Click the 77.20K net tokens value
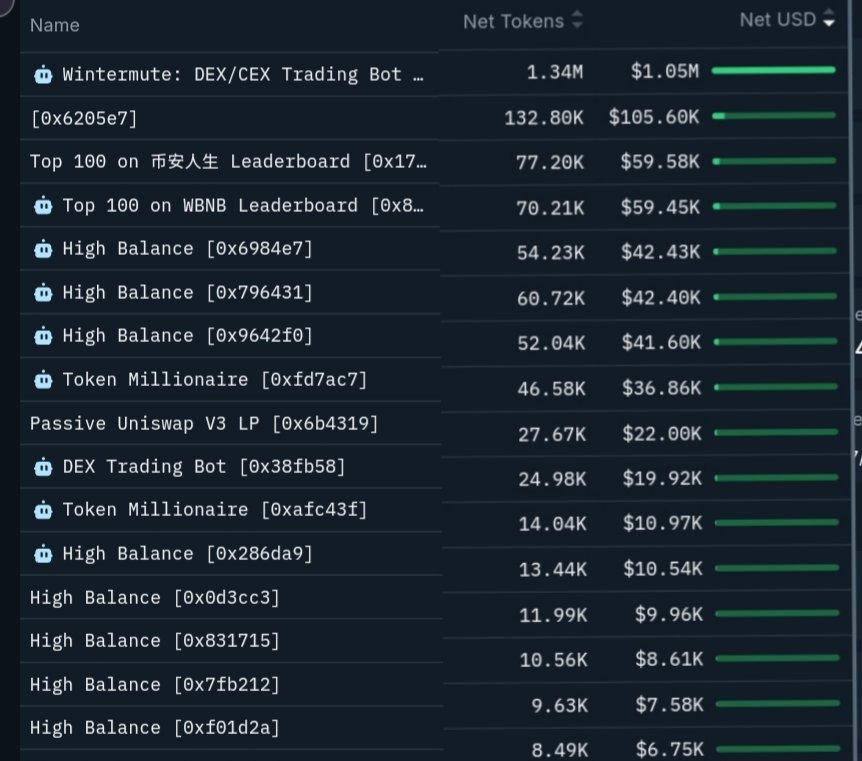The image size is (862, 761). tap(550, 162)
